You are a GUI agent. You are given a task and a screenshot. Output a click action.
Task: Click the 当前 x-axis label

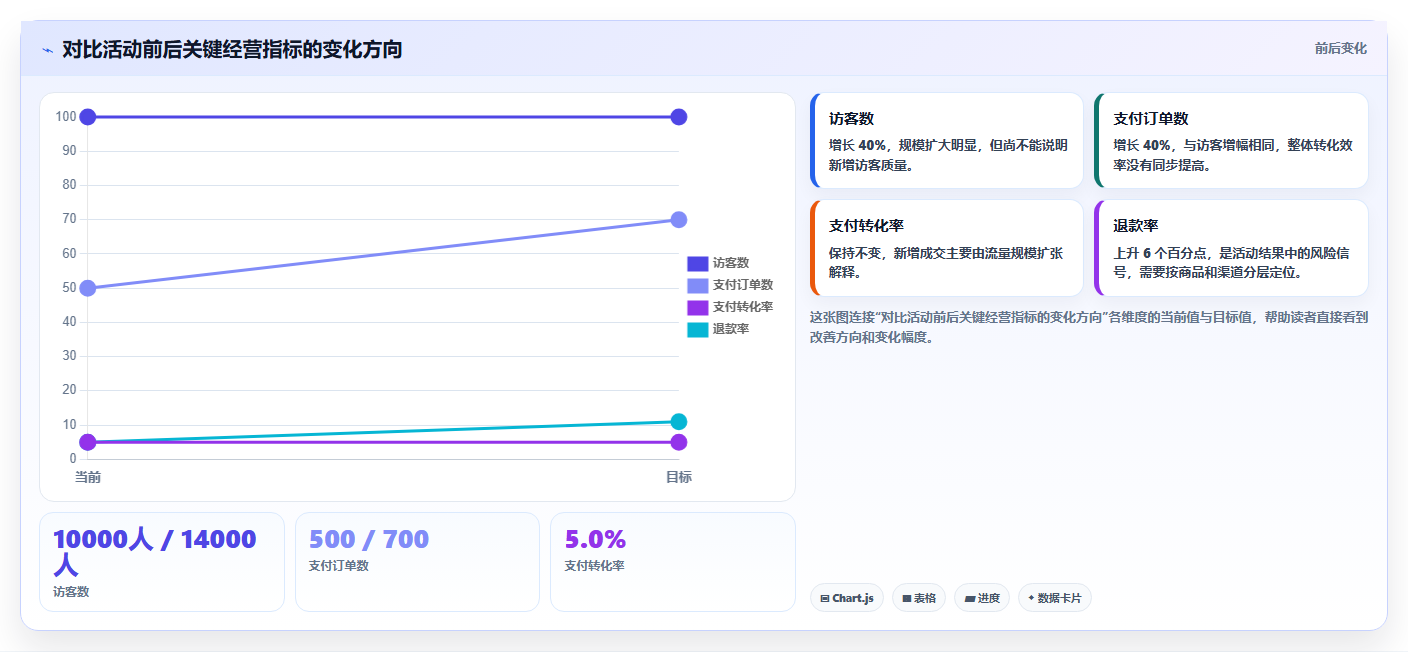pyautogui.click(x=88, y=478)
